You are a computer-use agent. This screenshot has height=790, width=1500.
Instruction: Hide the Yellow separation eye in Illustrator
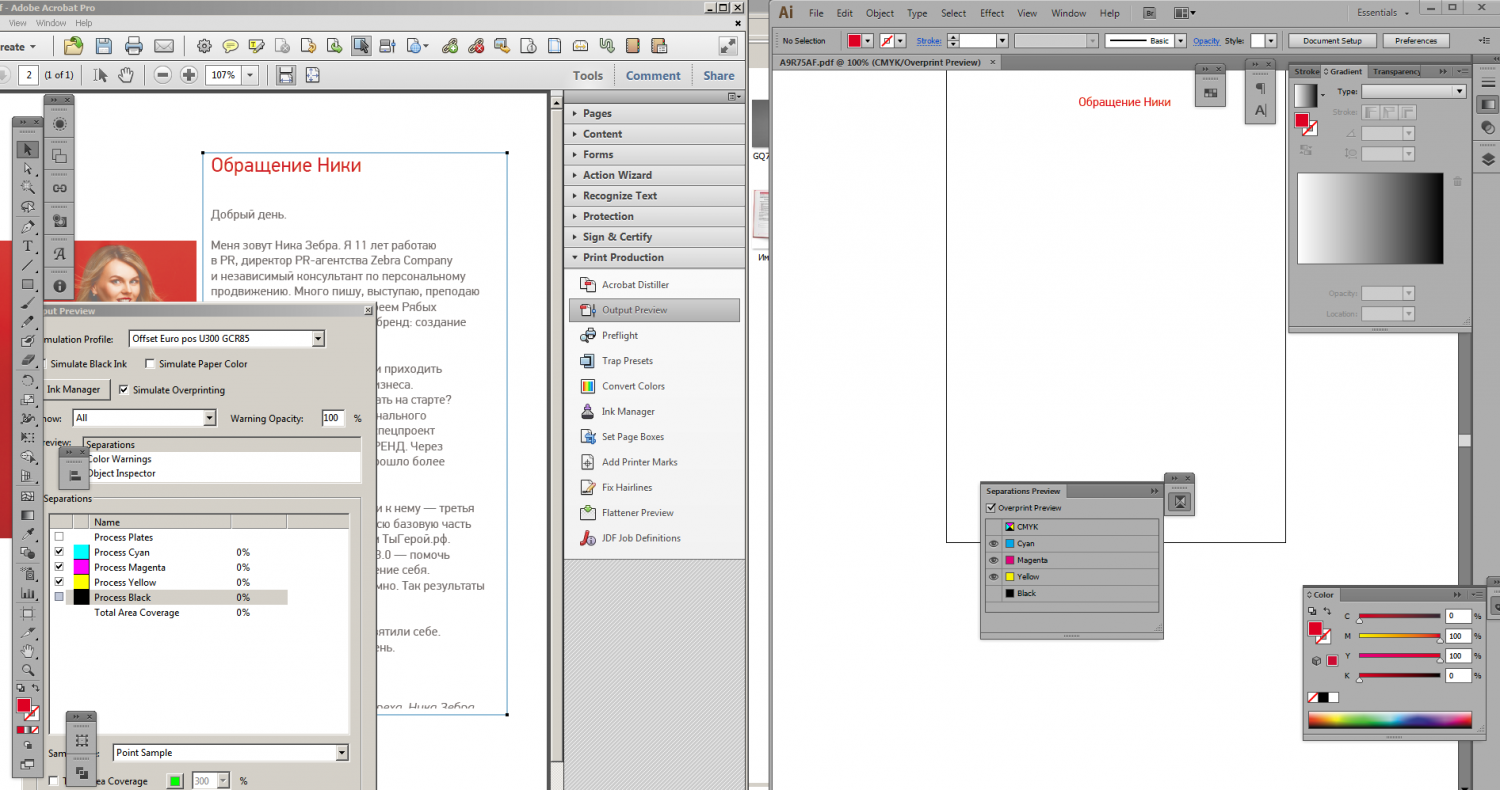coord(994,577)
